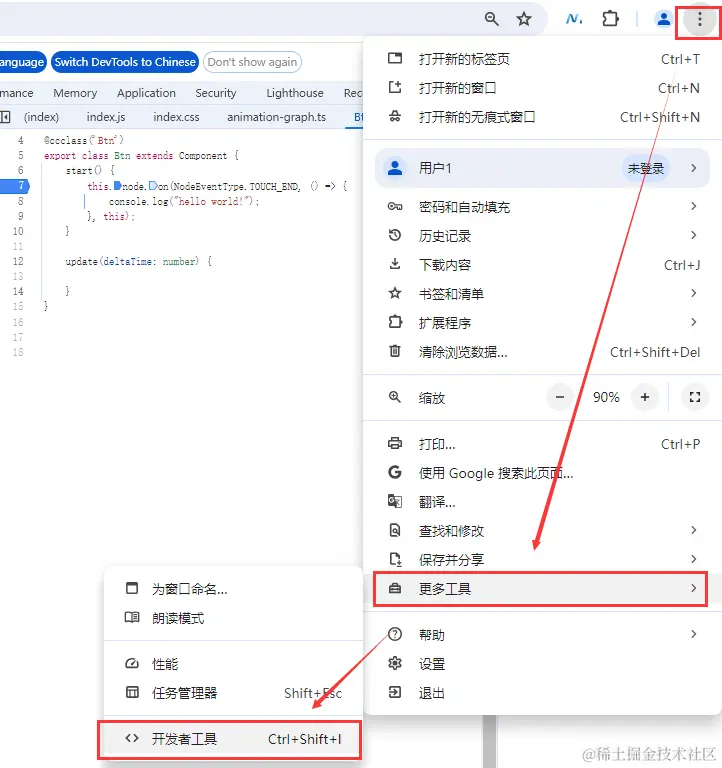Expand 更多工具 submenu arrow
Screen dimensions: 722x768
[694, 588]
